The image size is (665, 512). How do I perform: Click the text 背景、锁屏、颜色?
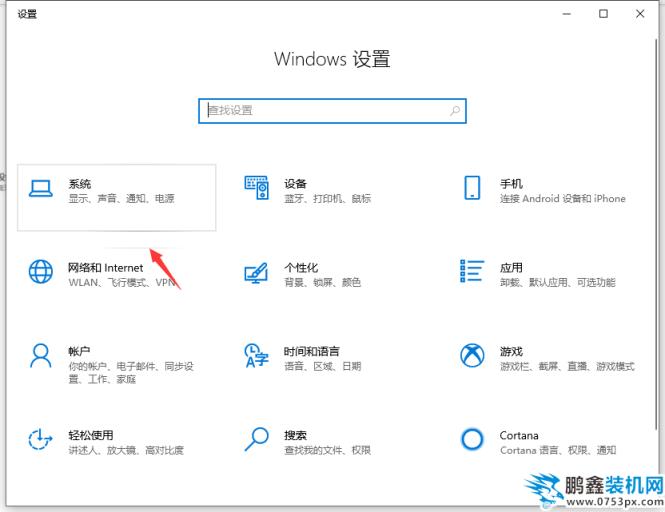pyautogui.click(x=322, y=283)
